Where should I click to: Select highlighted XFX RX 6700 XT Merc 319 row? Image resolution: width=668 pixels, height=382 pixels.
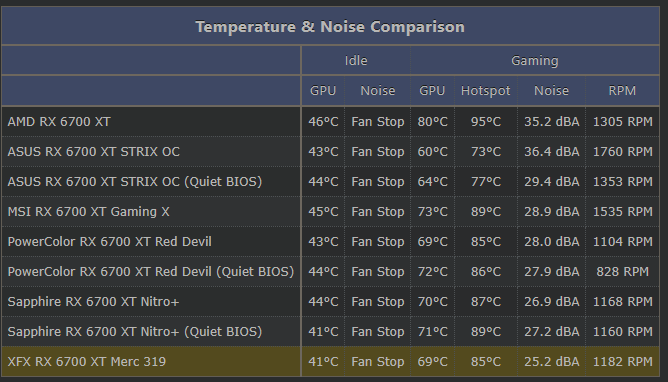click(330, 362)
